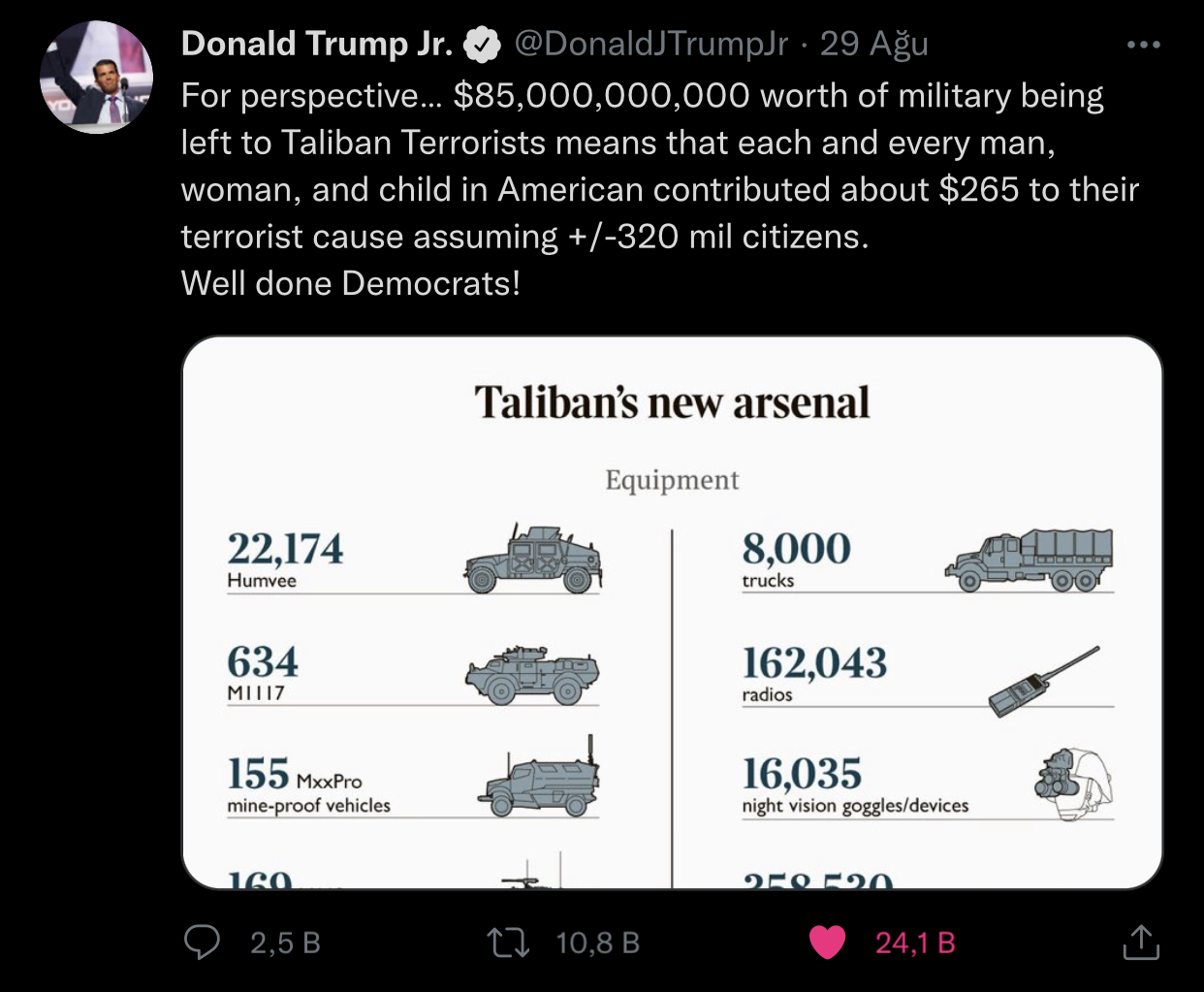This screenshot has width=1204, height=992.
Task: Click the 2,5 B reply count
Action: point(285,943)
